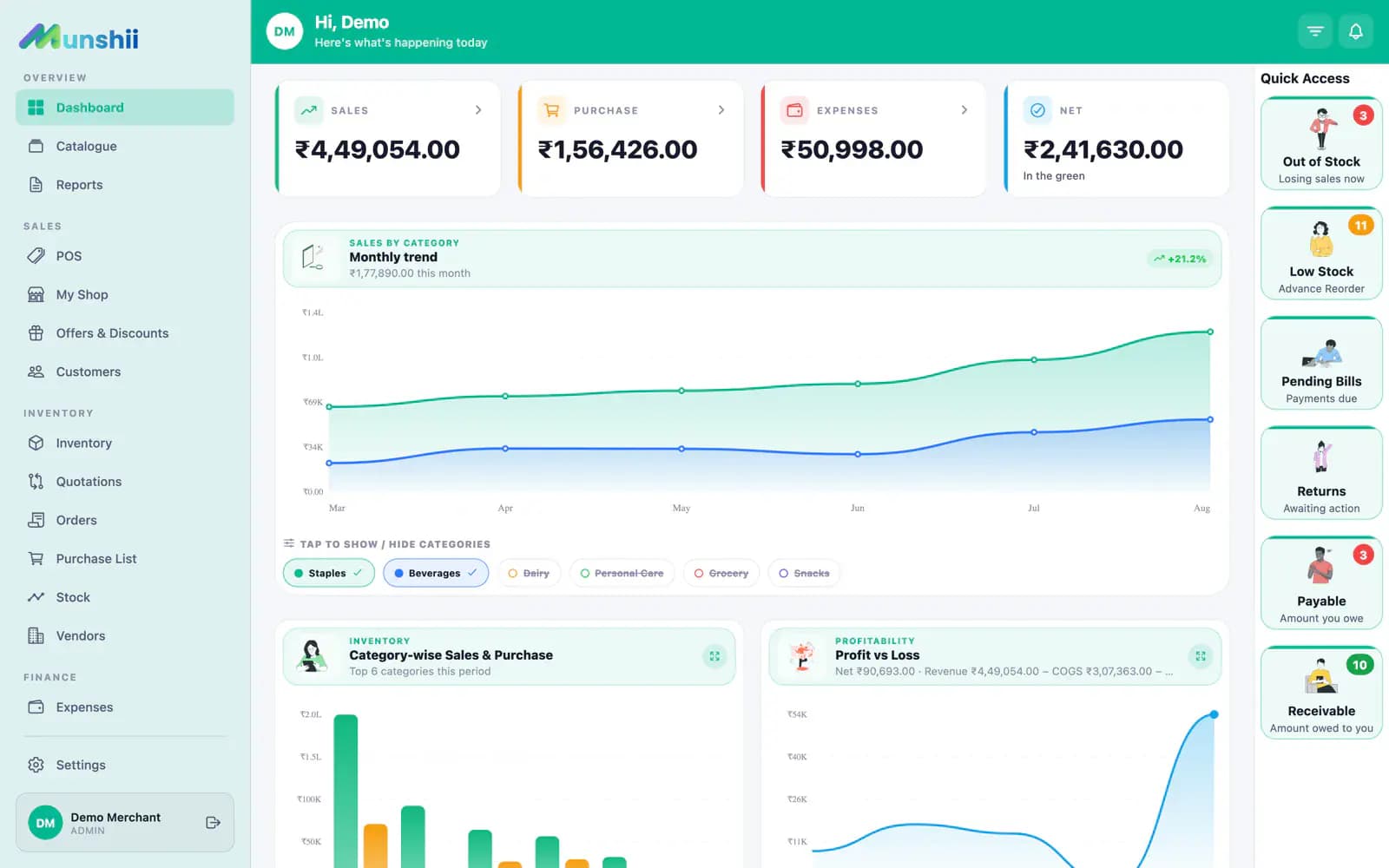Show the Snacks category in the chart
Viewport: 1389px width, 868px height.
point(804,573)
